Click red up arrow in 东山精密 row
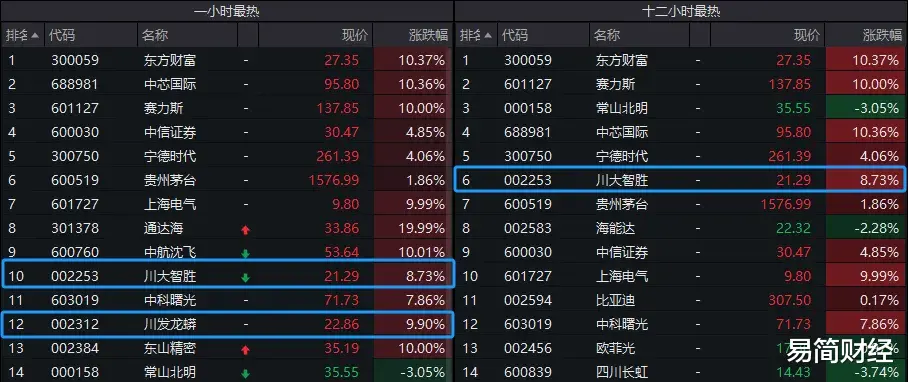This screenshot has height=382, width=908. [x=246, y=350]
